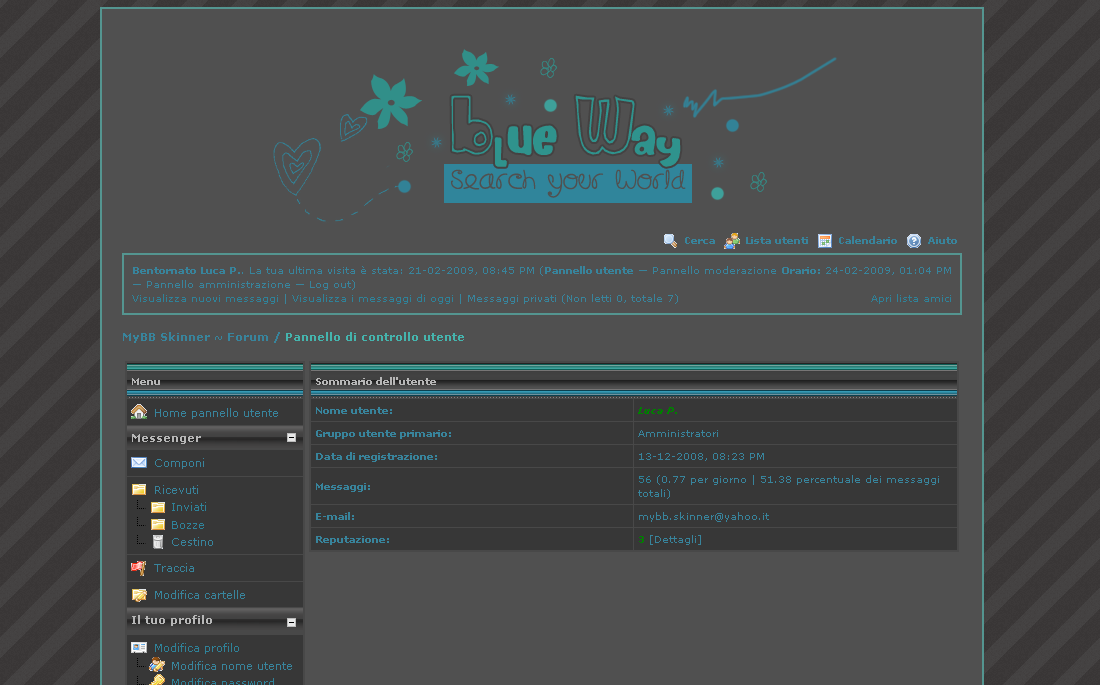
Task: Open reputation Dettagli link
Action: tap(675, 540)
